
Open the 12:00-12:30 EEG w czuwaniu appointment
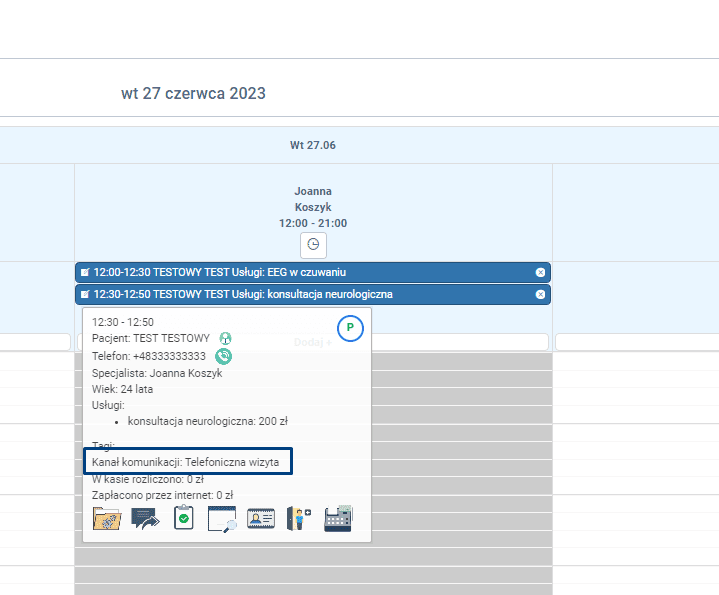coord(300,272)
